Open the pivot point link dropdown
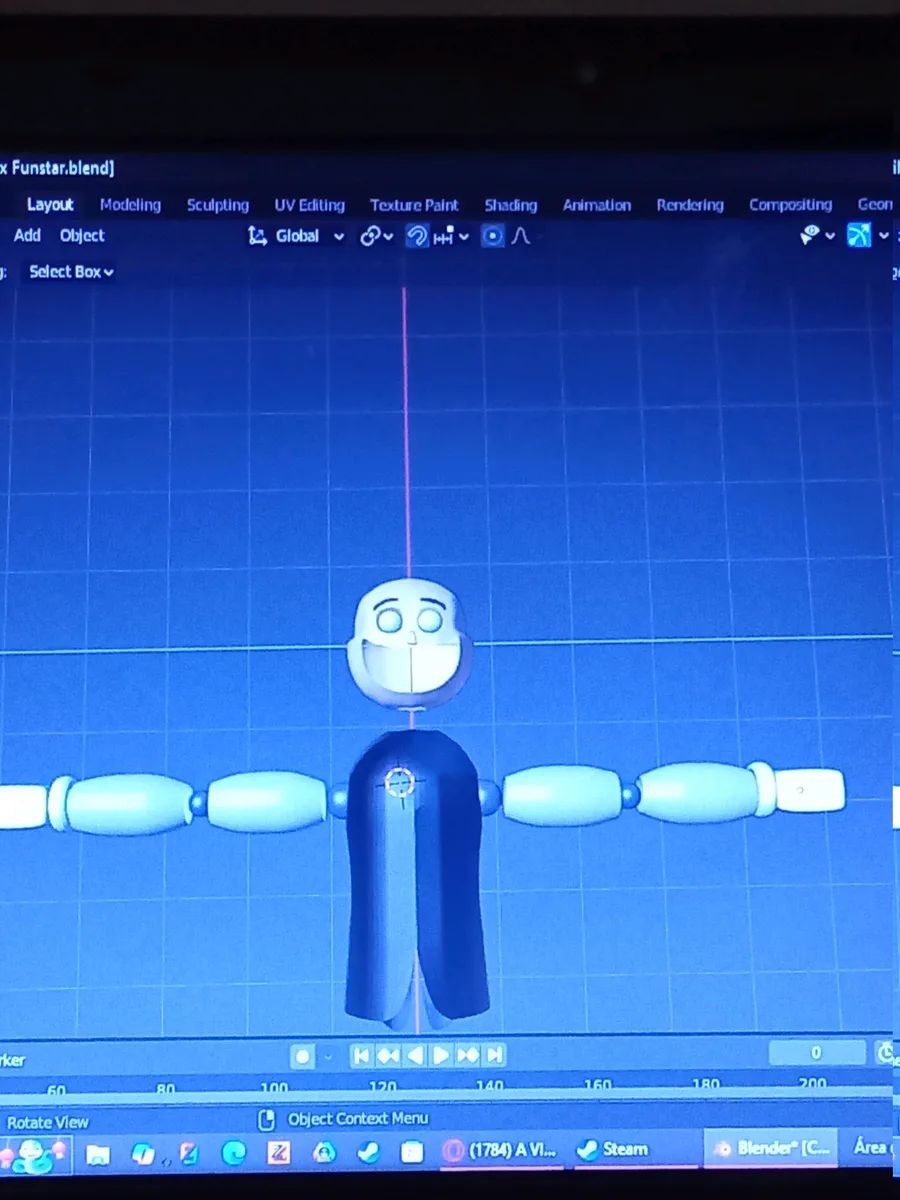This screenshot has width=900, height=1200. coord(376,236)
